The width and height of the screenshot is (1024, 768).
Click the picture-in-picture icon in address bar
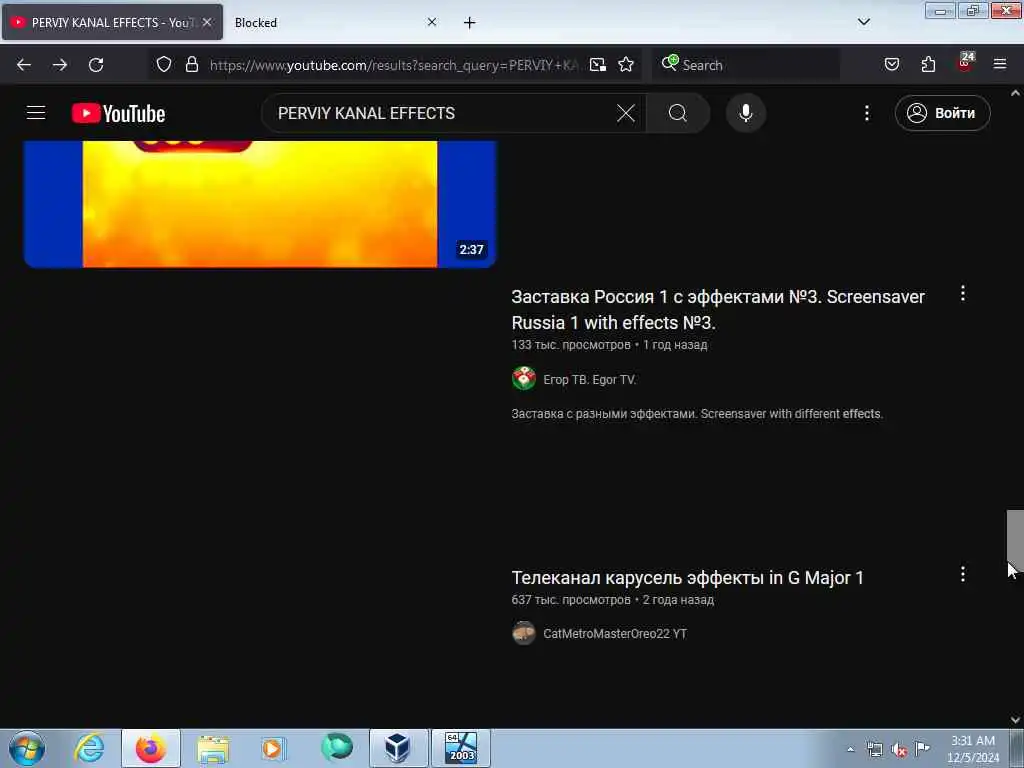[597, 64]
